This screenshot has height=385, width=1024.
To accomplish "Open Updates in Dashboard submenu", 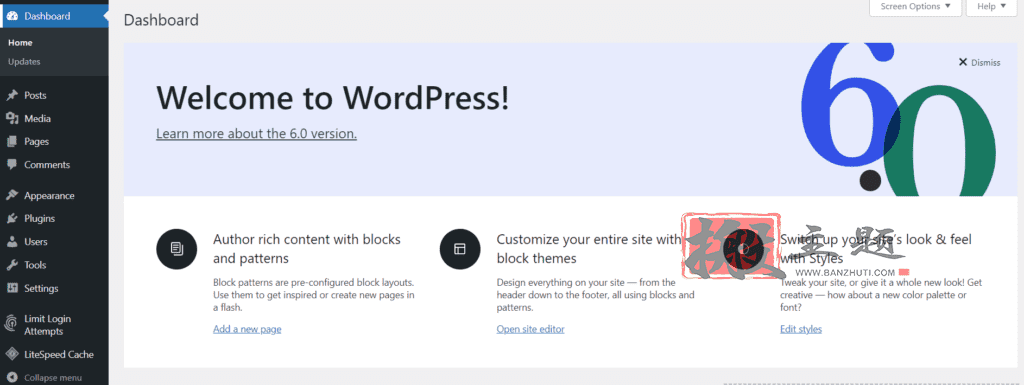I will pyautogui.click(x=24, y=61).
